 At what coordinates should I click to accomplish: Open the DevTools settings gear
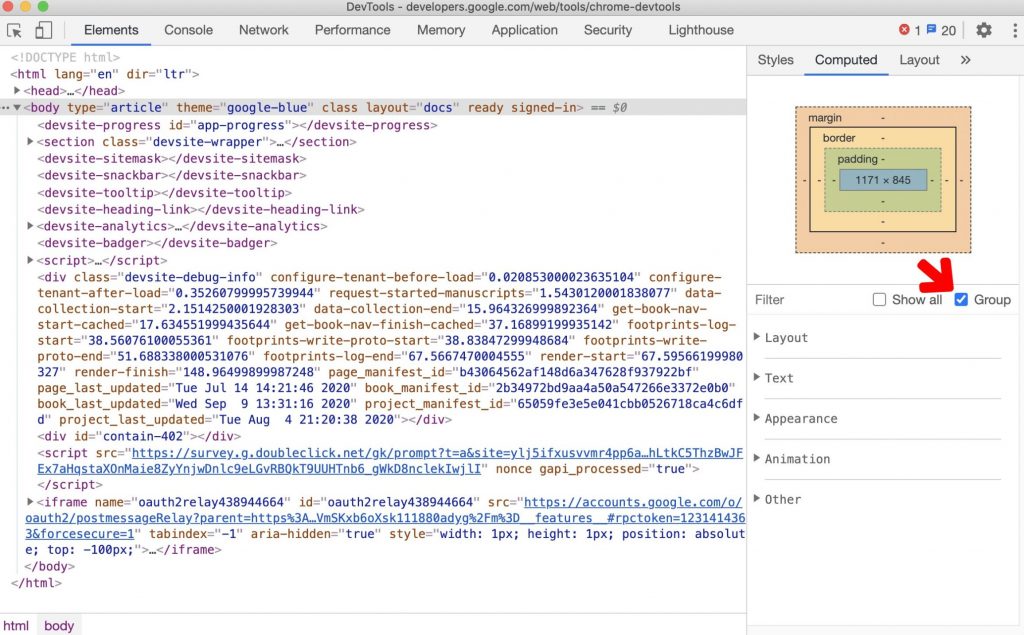coord(984,30)
